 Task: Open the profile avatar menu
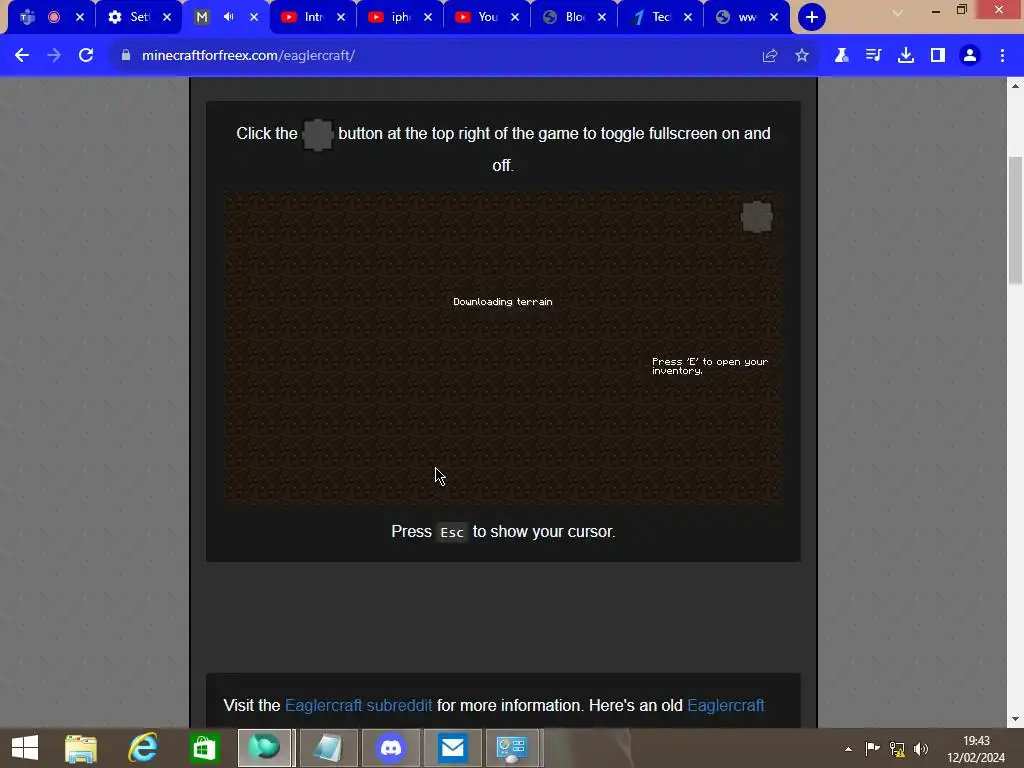[x=970, y=56]
